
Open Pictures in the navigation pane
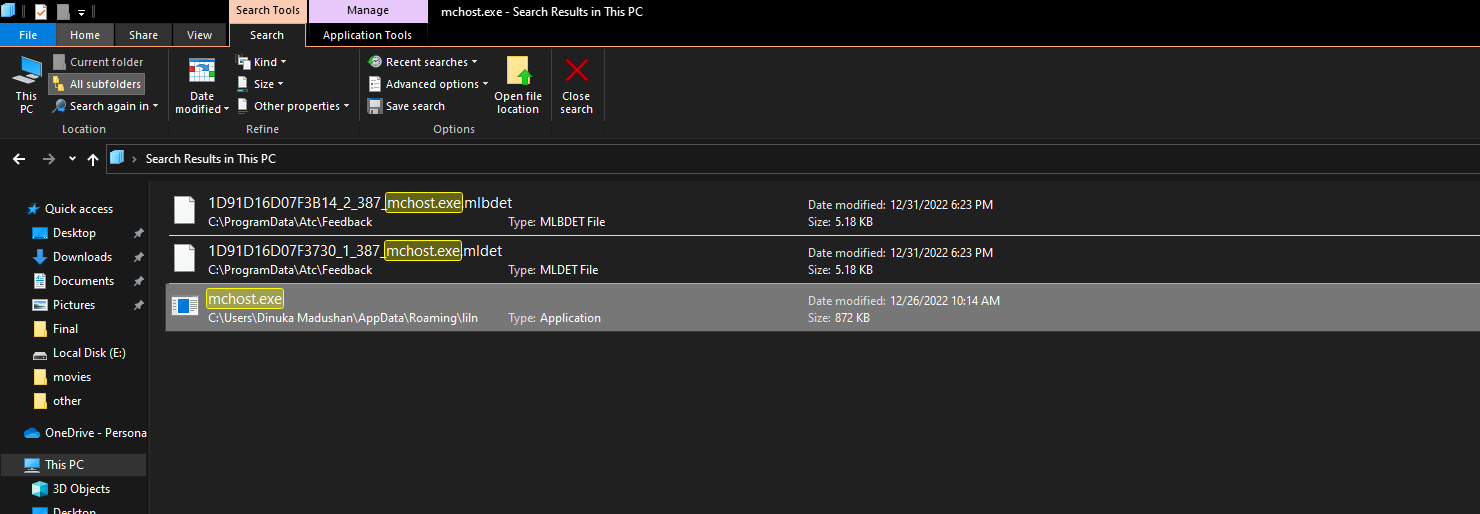[74, 305]
